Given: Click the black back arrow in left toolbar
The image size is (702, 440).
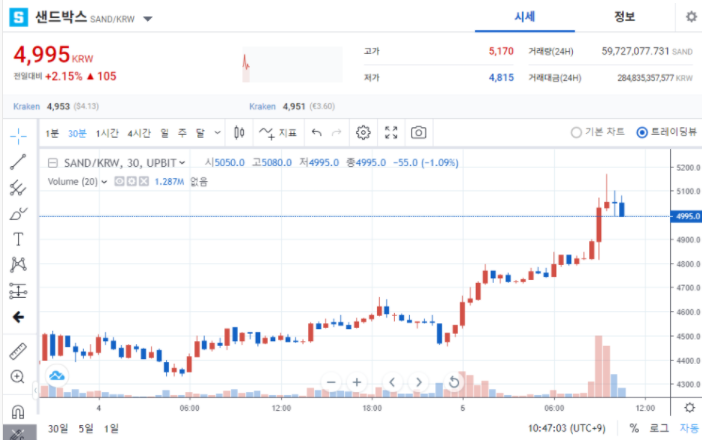Looking at the screenshot, I should [18, 317].
